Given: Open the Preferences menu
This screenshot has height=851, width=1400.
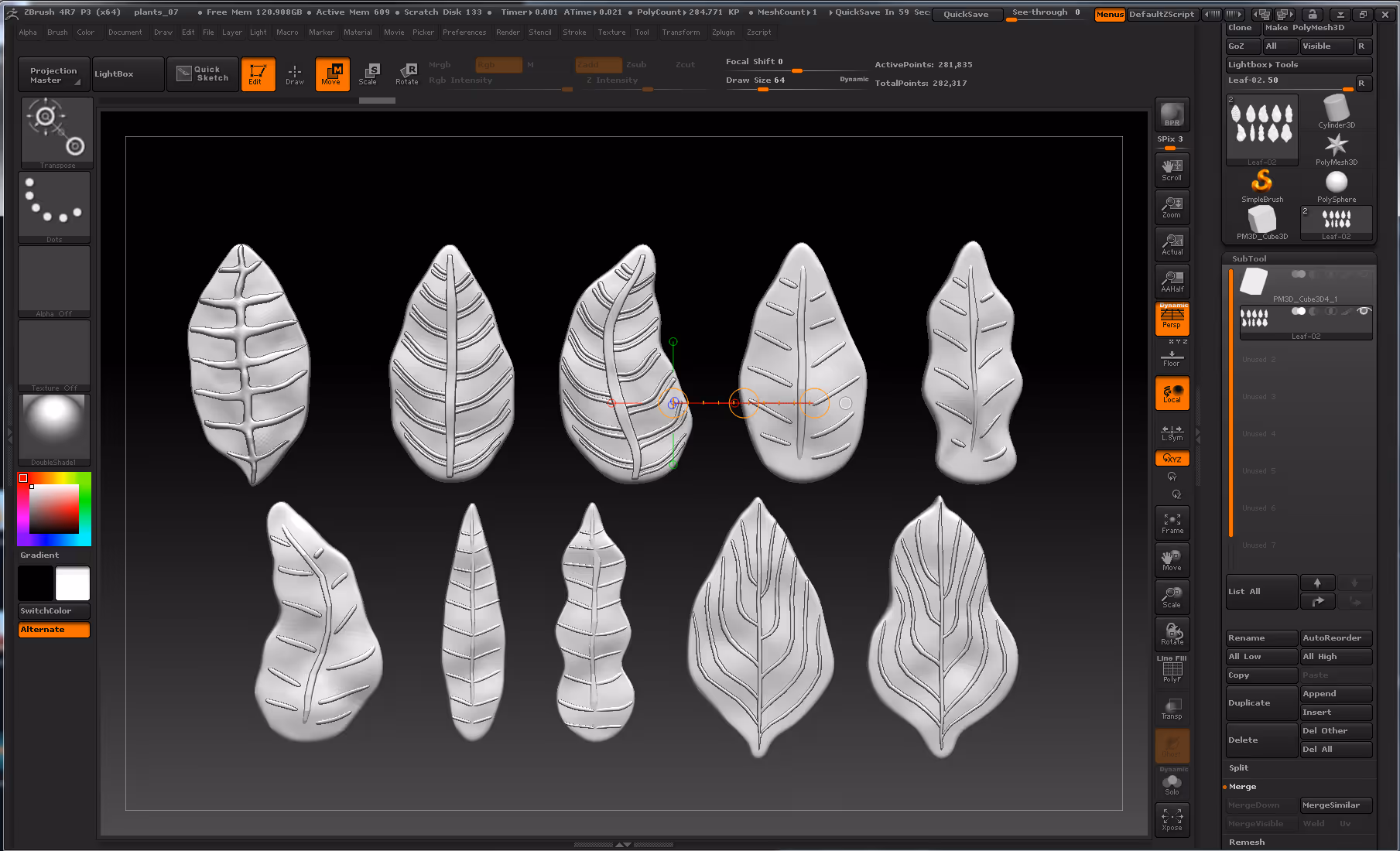Looking at the screenshot, I should coord(464,32).
